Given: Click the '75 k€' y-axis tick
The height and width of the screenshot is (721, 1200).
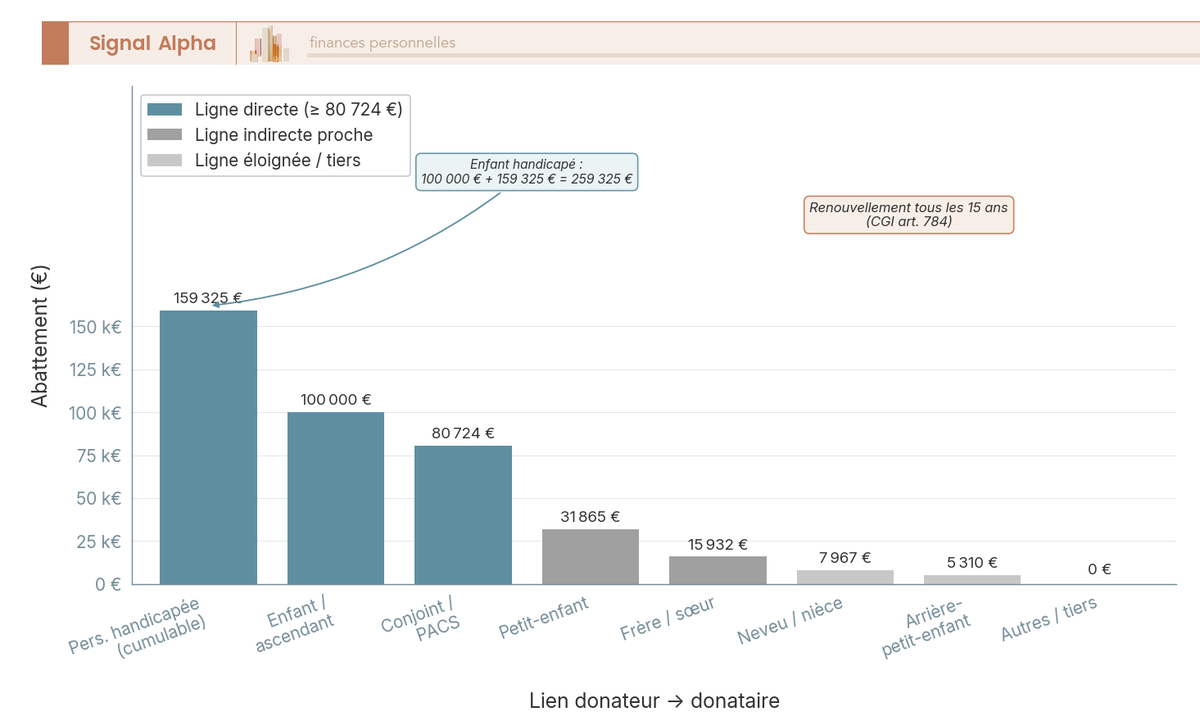Looking at the screenshot, I should [100, 456].
